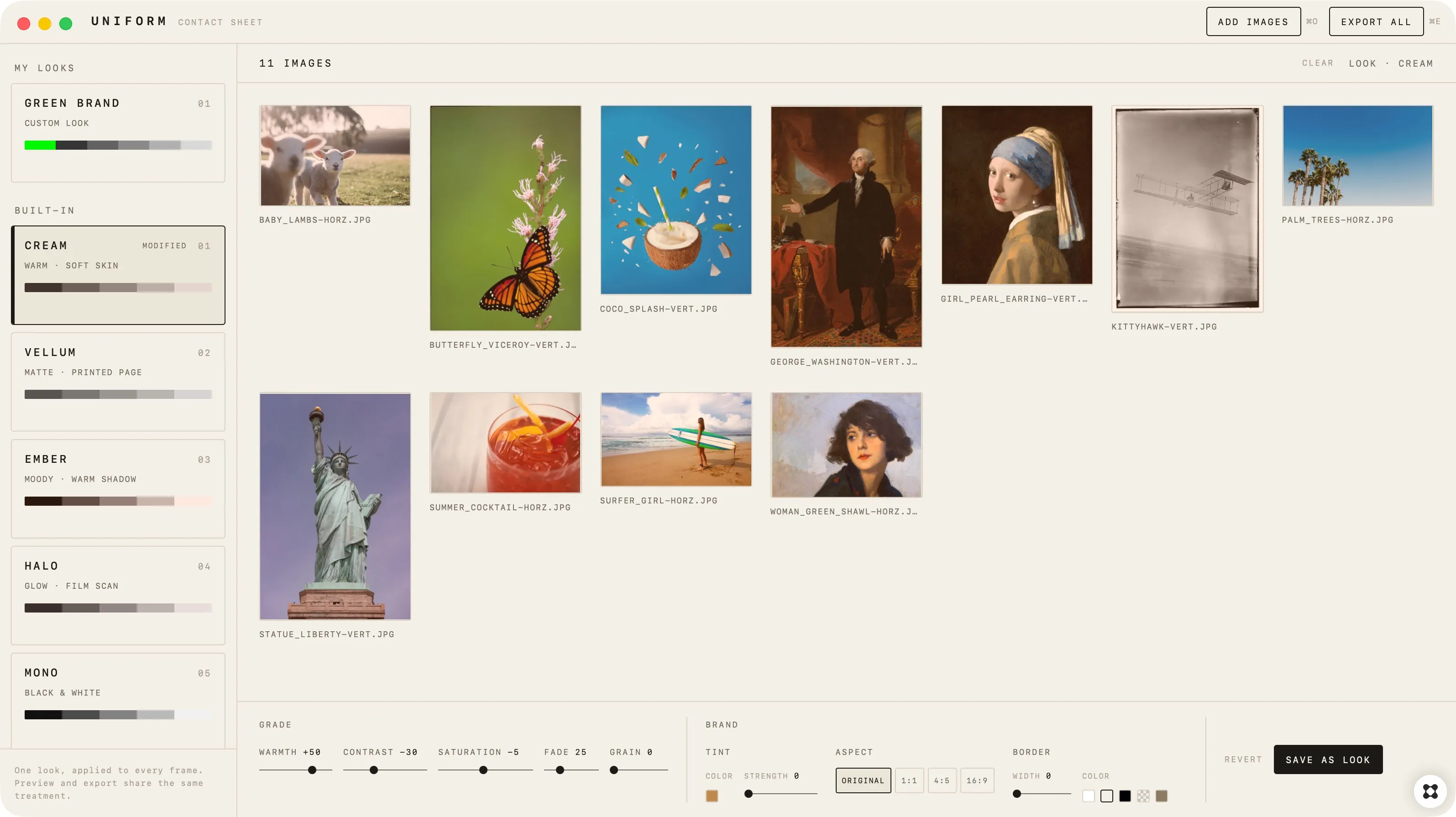The width and height of the screenshot is (1456, 817).
Task: Click Save As Look button
Action: [1328, 759]
